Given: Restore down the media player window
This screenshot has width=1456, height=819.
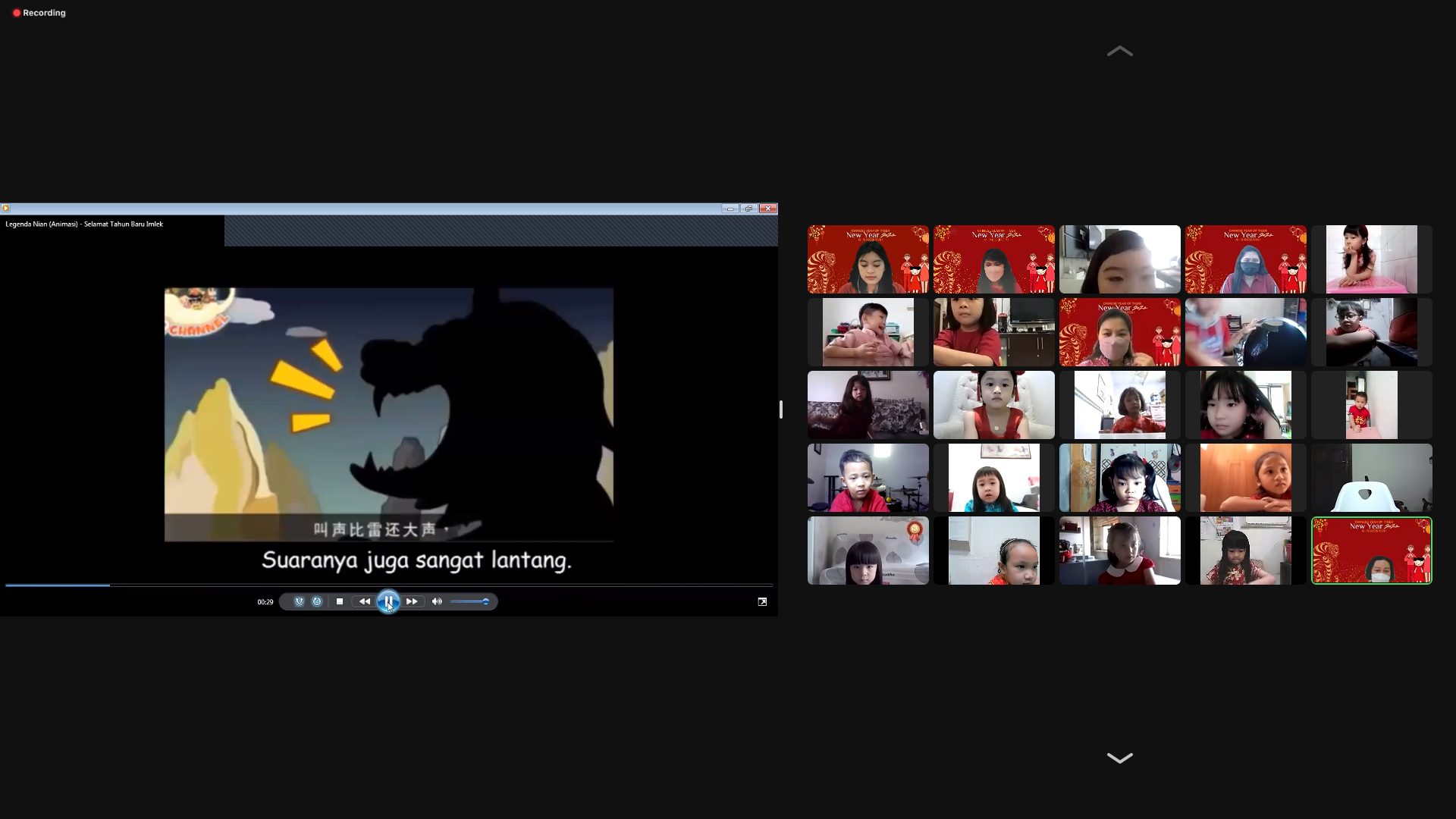Looking at the screenshot, I should pyautogui.click(x=748, y=209).
